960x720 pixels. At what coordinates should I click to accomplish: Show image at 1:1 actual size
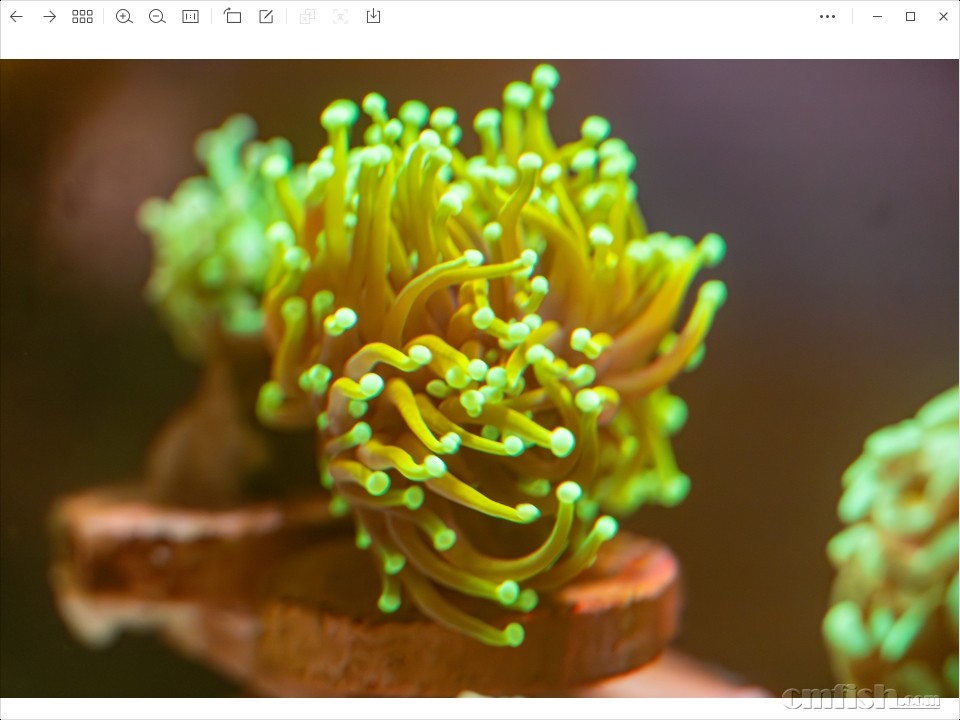click(190, 16)
